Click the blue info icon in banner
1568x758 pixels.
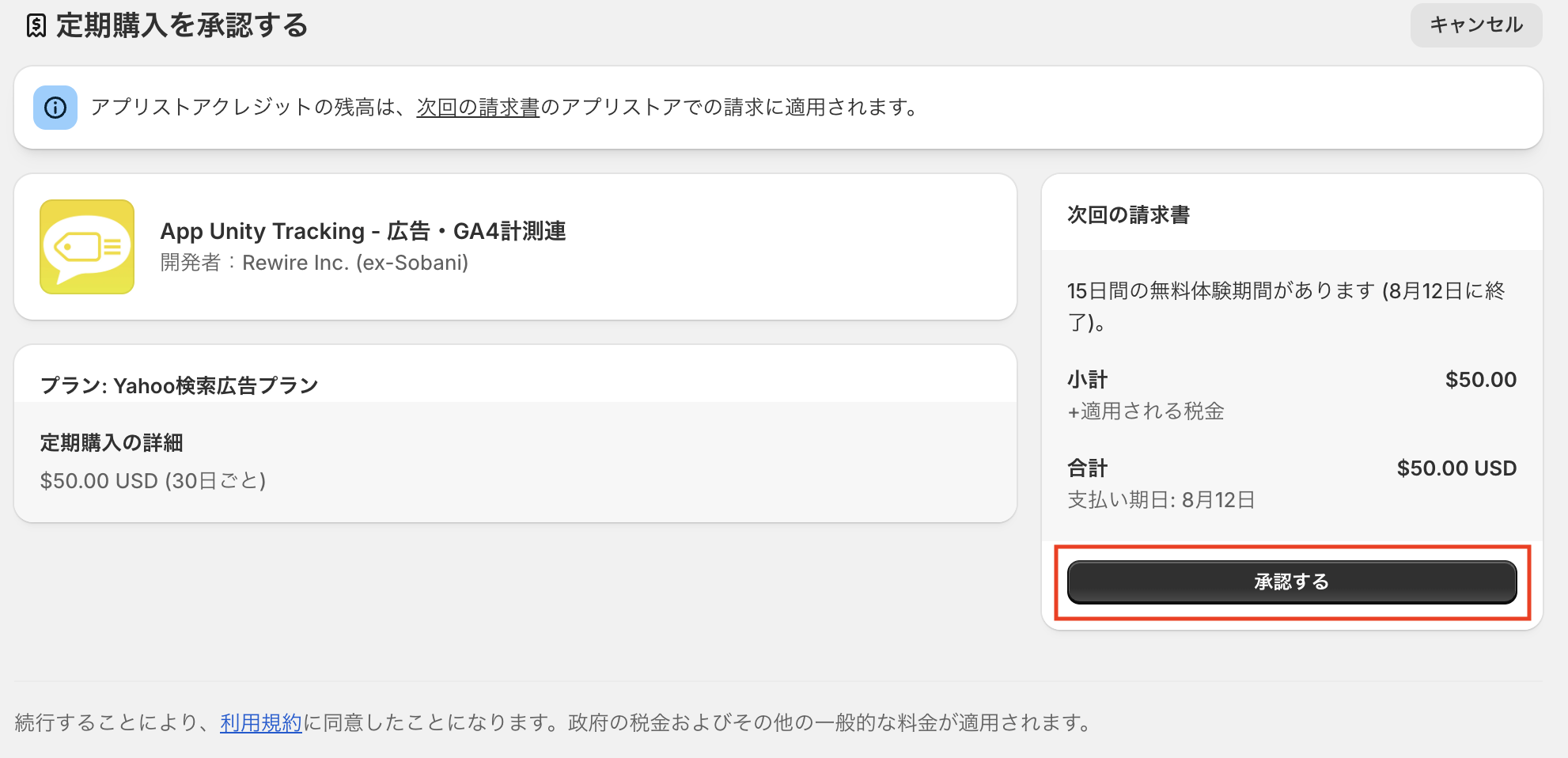(55, 108)
